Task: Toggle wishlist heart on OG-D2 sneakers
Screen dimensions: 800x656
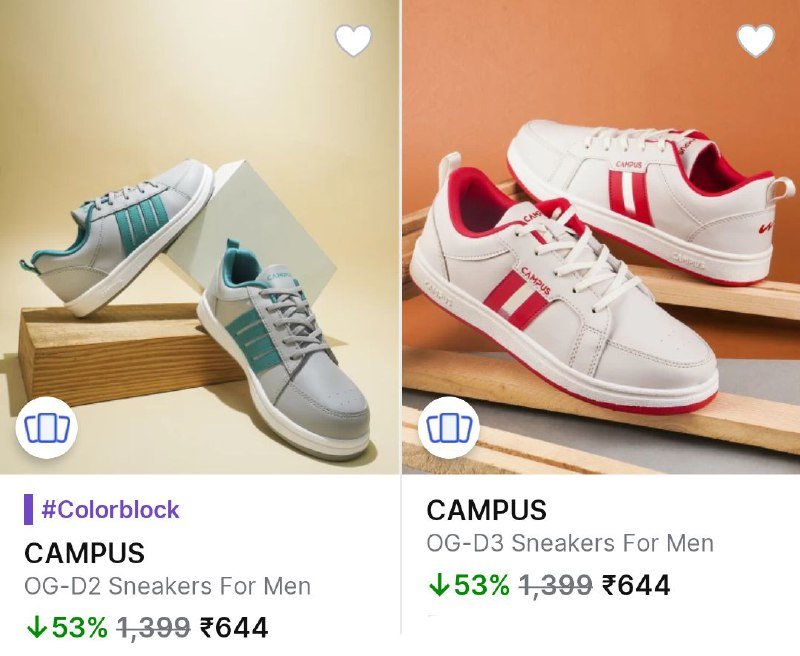Action: tap(354, 40)
